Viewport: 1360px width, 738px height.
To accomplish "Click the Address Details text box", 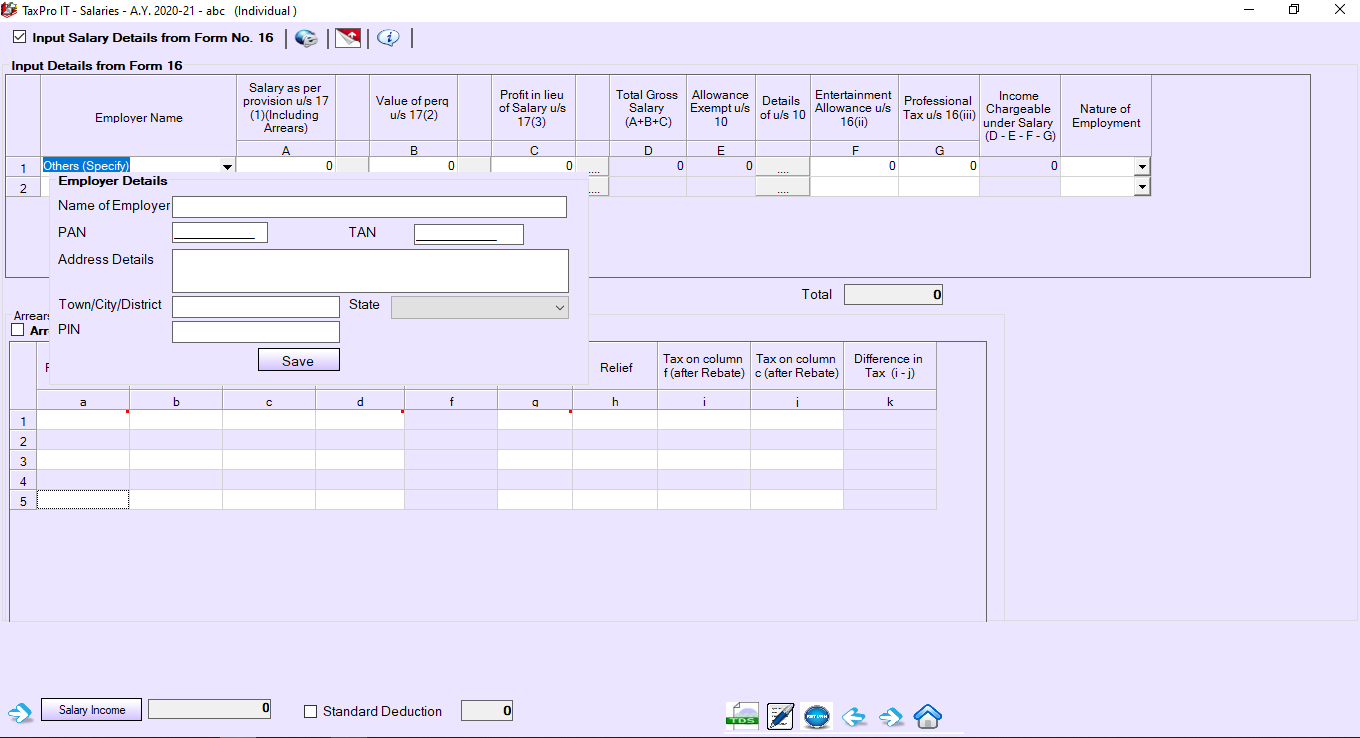I will [x=370, y=271].
